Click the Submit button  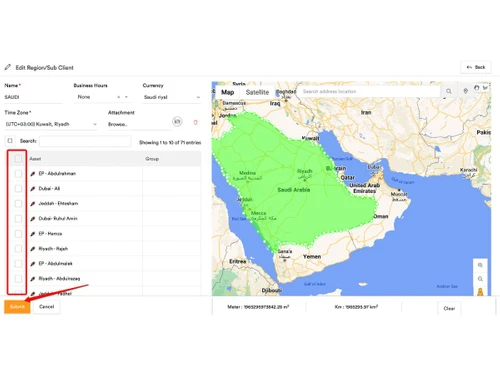(17, 307)
